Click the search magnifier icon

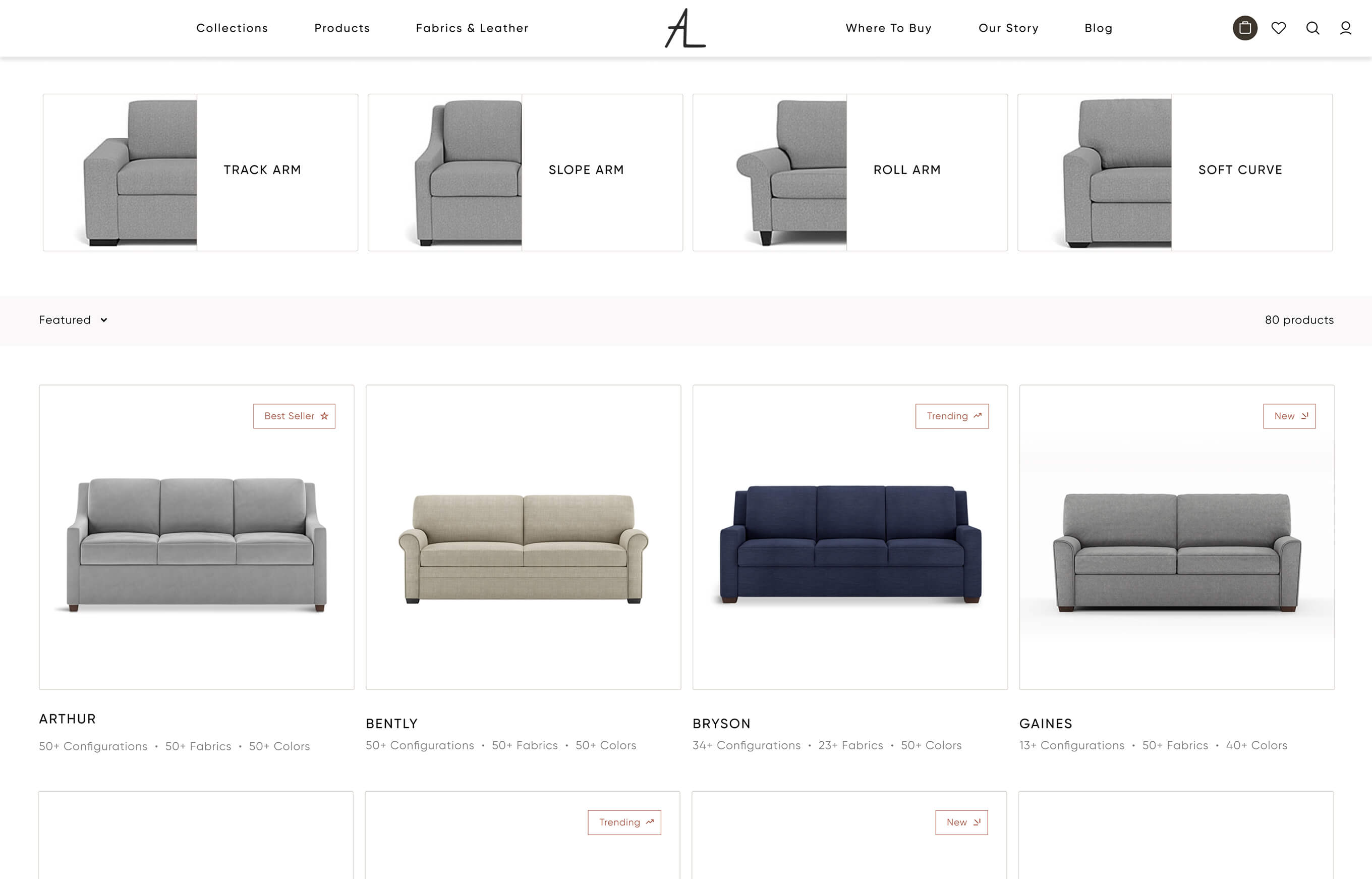(x=1312, y=28)
